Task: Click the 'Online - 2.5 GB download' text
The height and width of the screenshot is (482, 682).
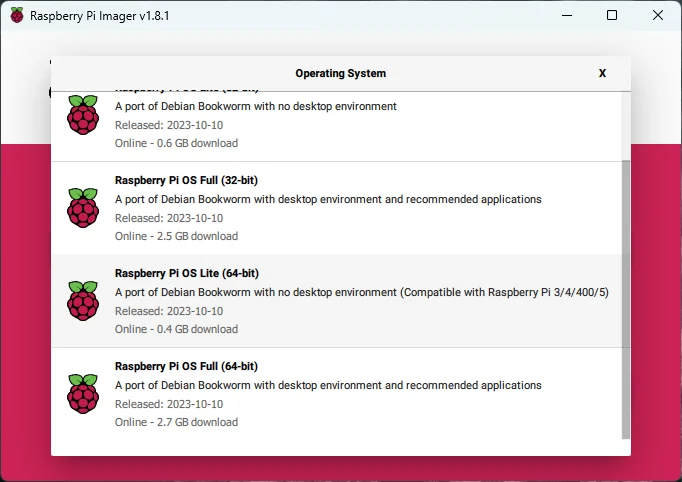Action: (176, 236)
